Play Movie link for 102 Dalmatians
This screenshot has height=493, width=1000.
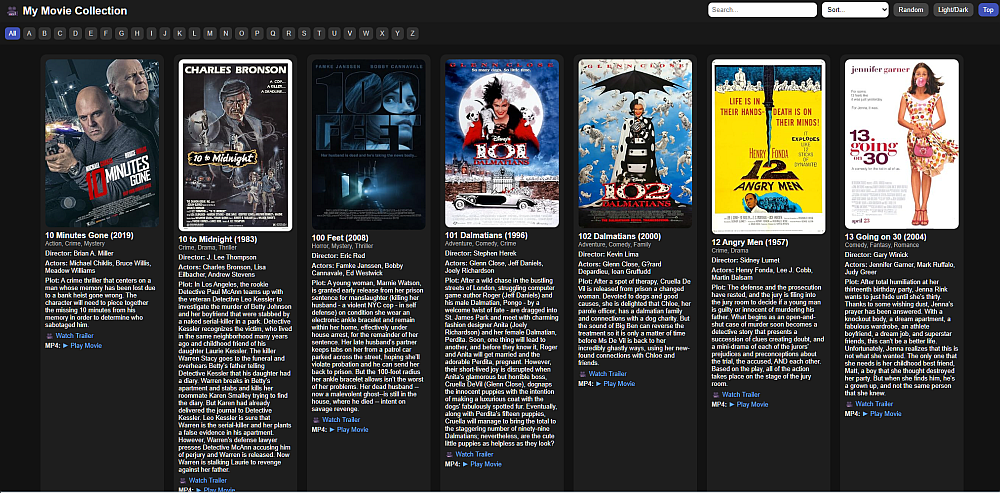click(615, 384)
